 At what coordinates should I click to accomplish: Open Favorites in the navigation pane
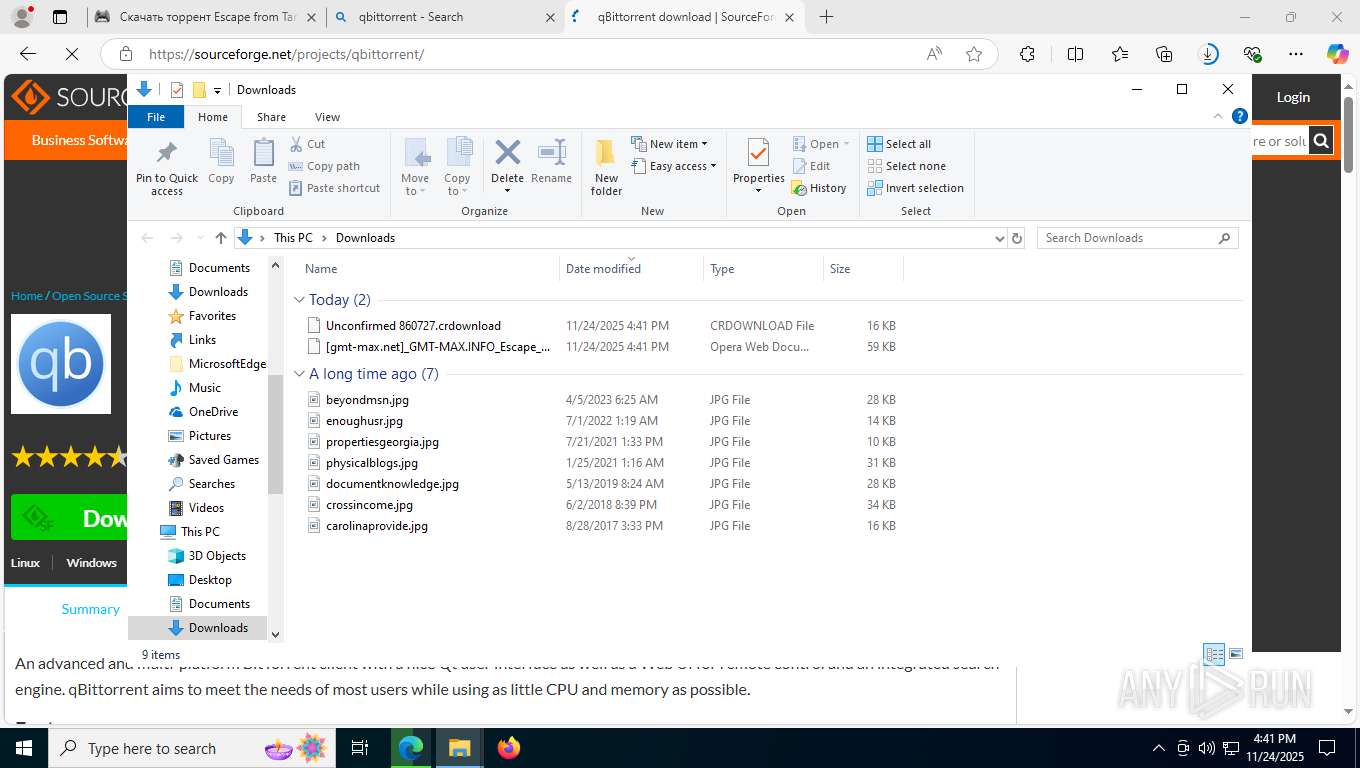click(211, 316)
